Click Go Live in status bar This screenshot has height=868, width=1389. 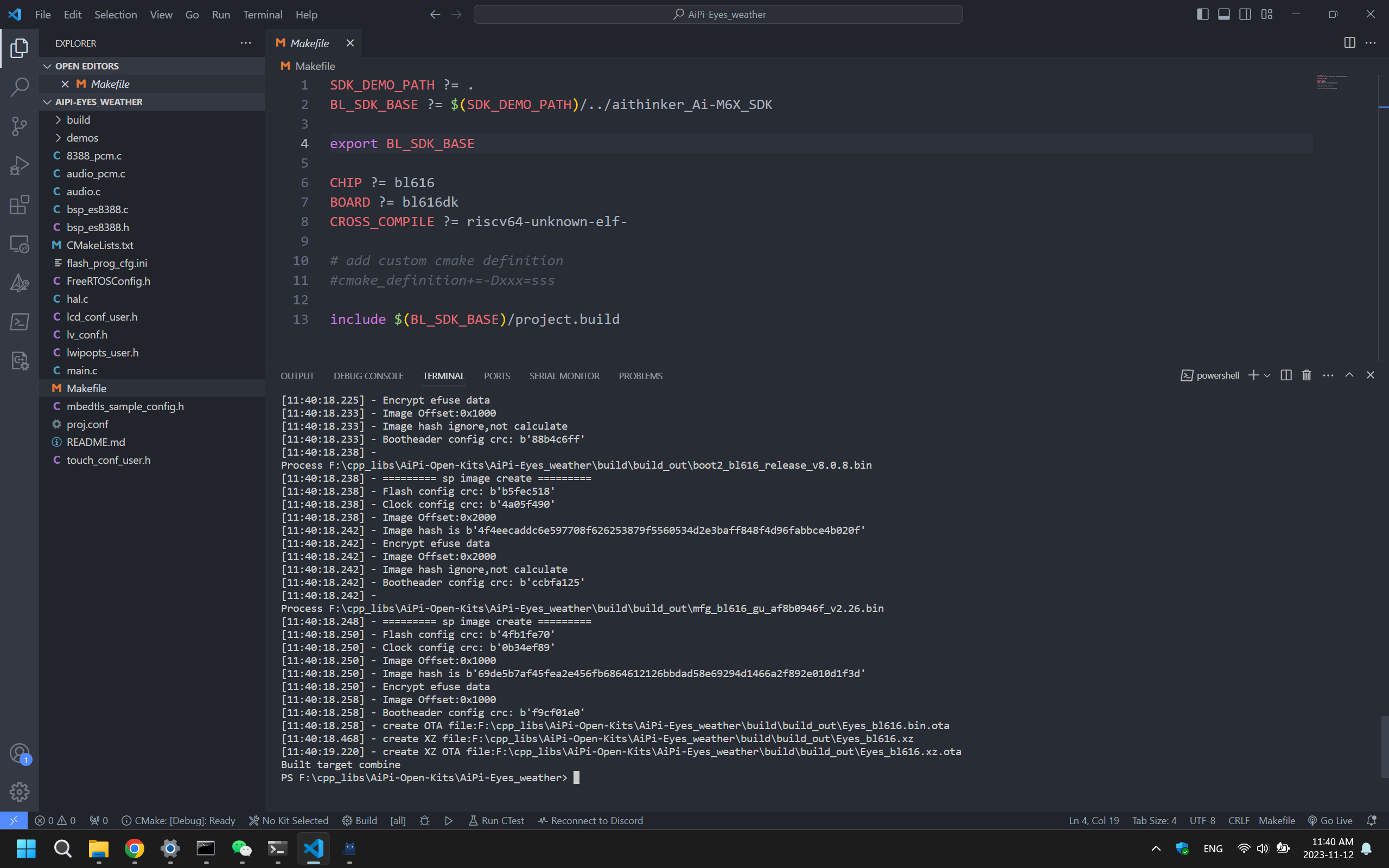pos(1330,820)
